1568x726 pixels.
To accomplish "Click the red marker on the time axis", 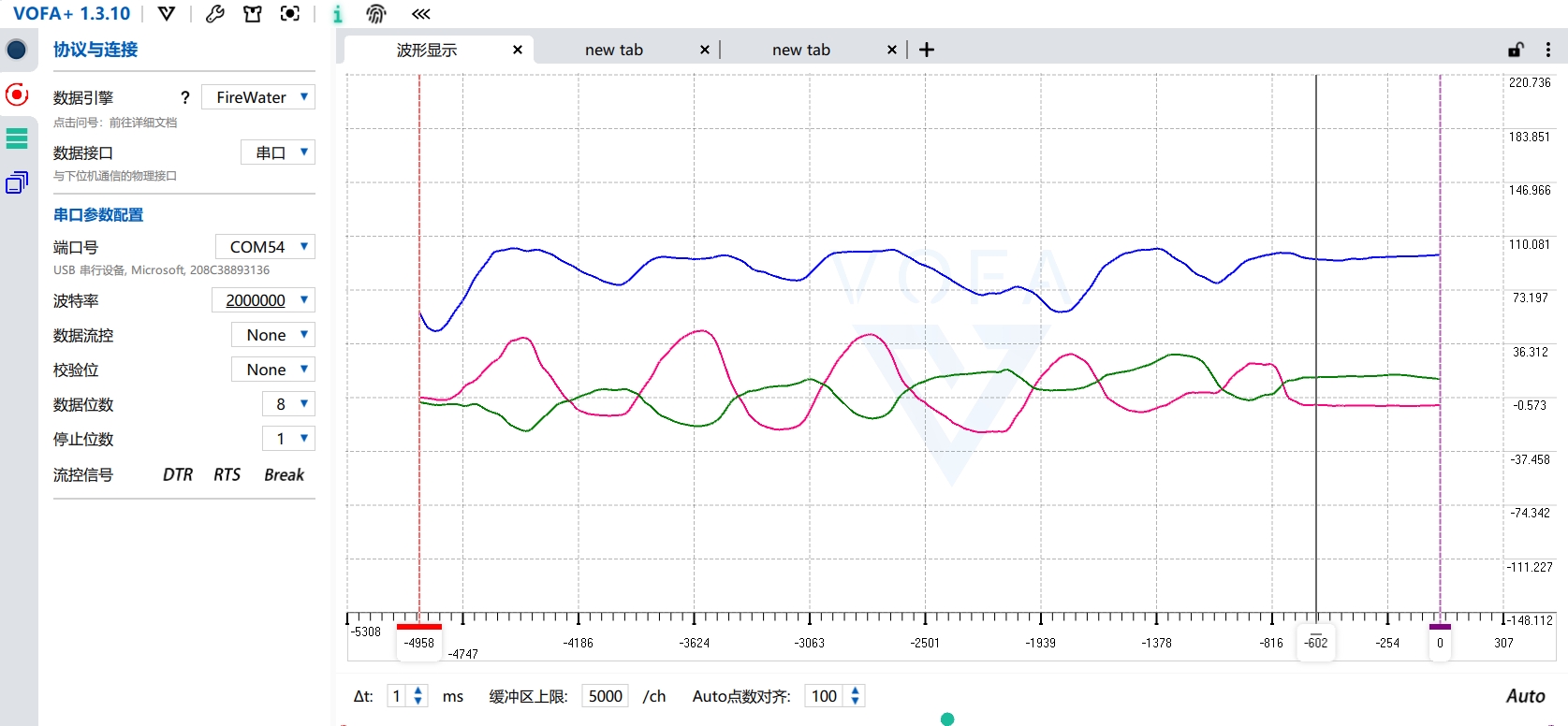I will (418, 627).
